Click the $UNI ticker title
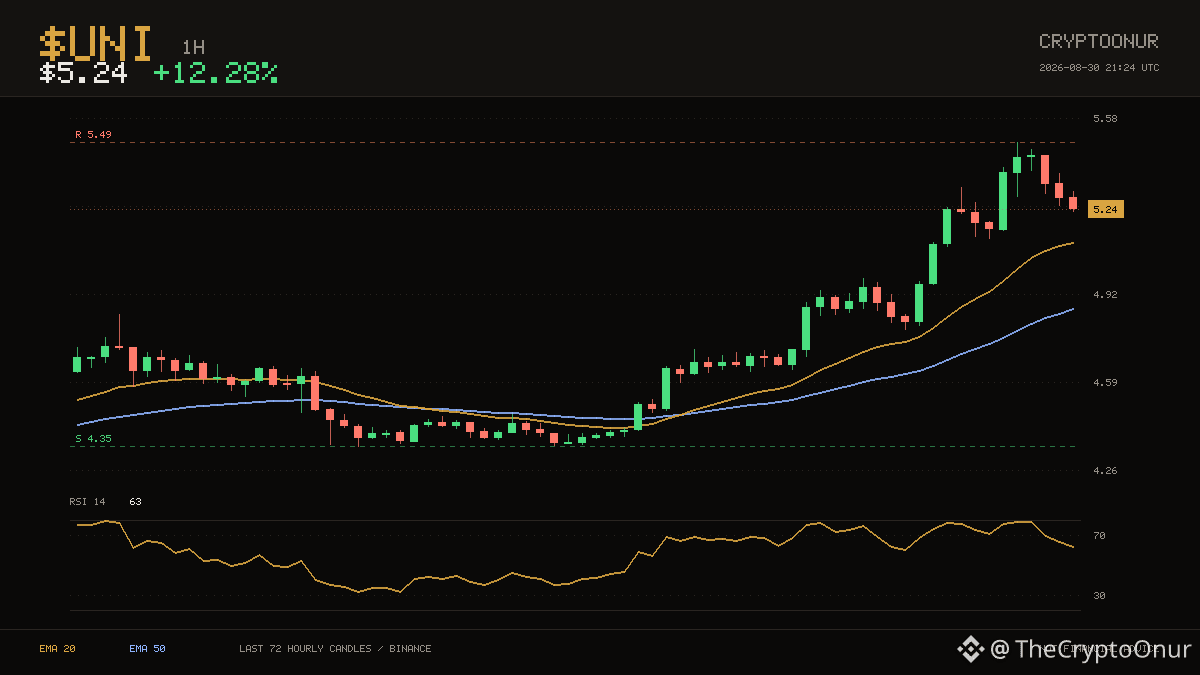The image size is (1200, 675). [96, 44]
